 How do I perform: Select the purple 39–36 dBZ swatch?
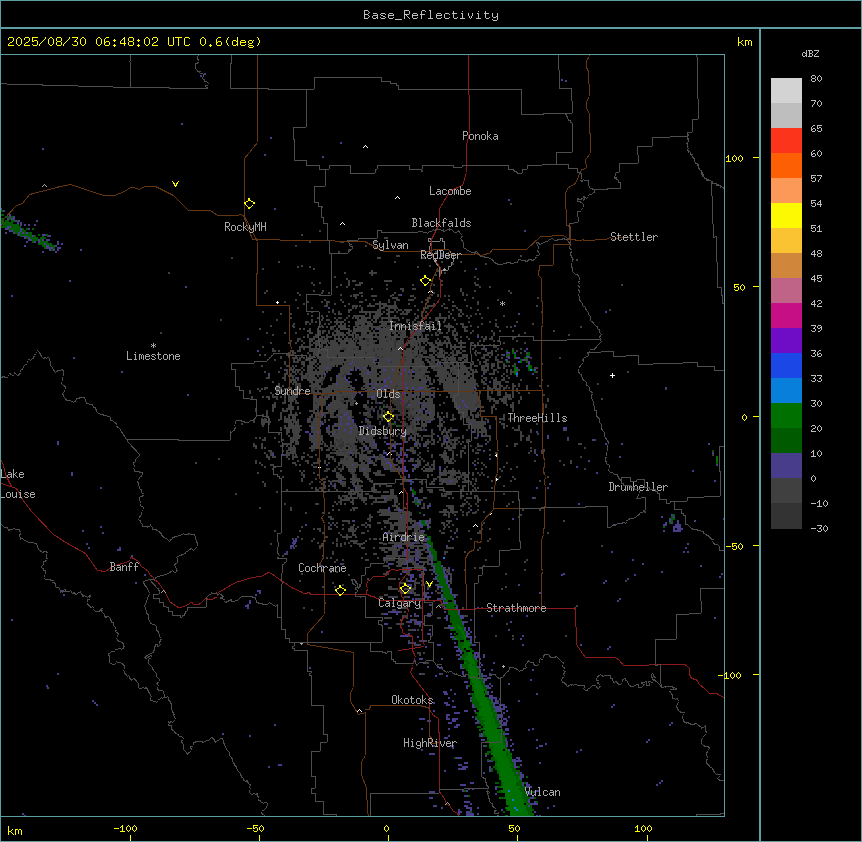click(786, 341)
